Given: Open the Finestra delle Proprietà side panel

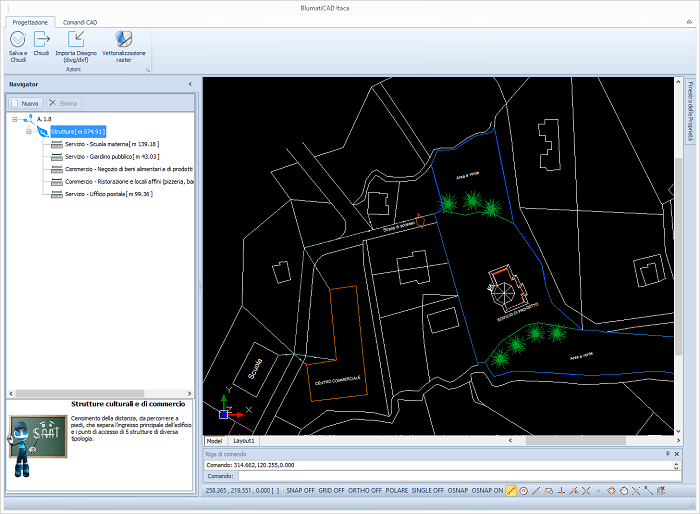Looking at the screenshot, I should tap(691, 112).
